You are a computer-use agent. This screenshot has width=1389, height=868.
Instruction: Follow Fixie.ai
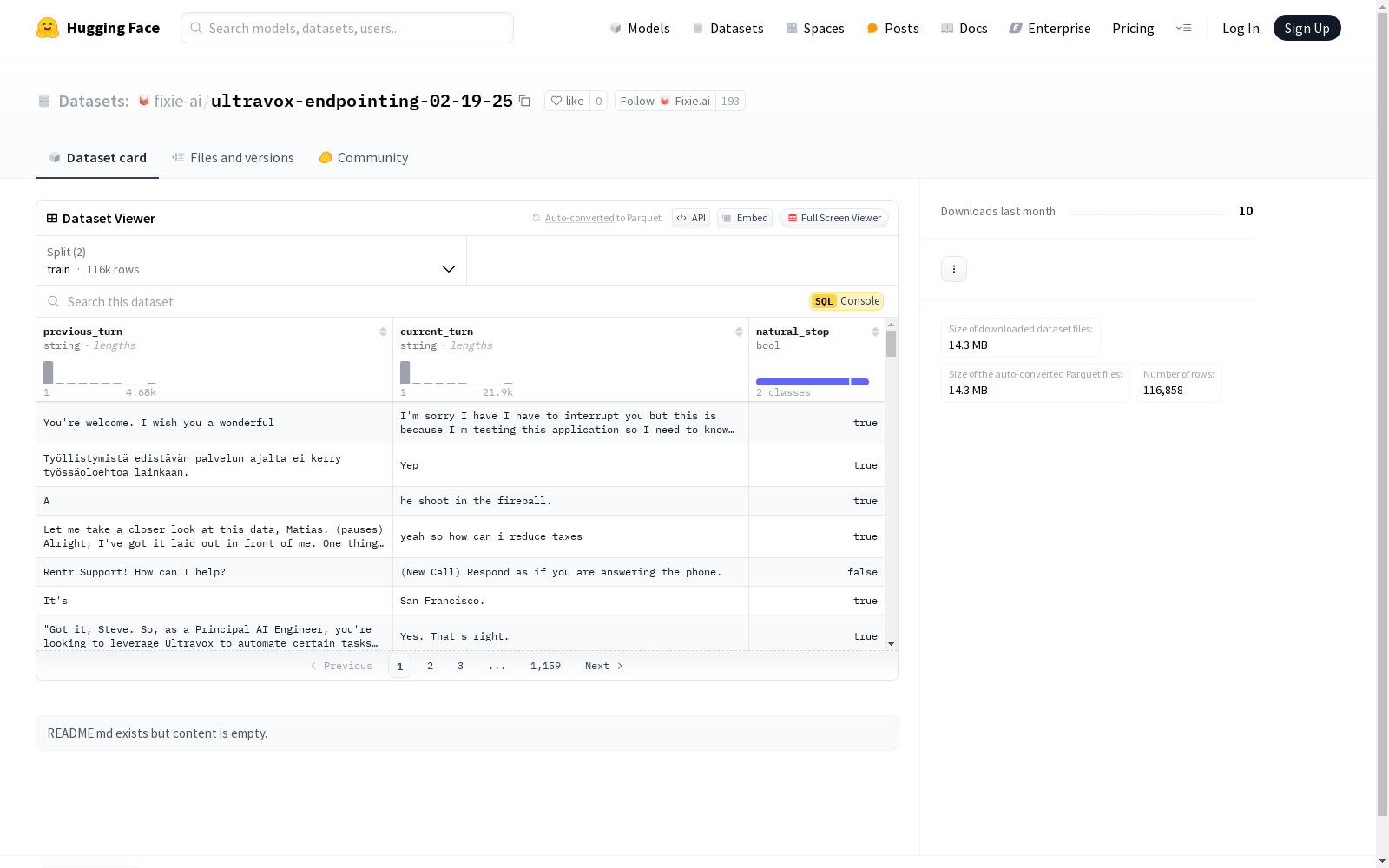pyautogui.click(x=665, y=101)
